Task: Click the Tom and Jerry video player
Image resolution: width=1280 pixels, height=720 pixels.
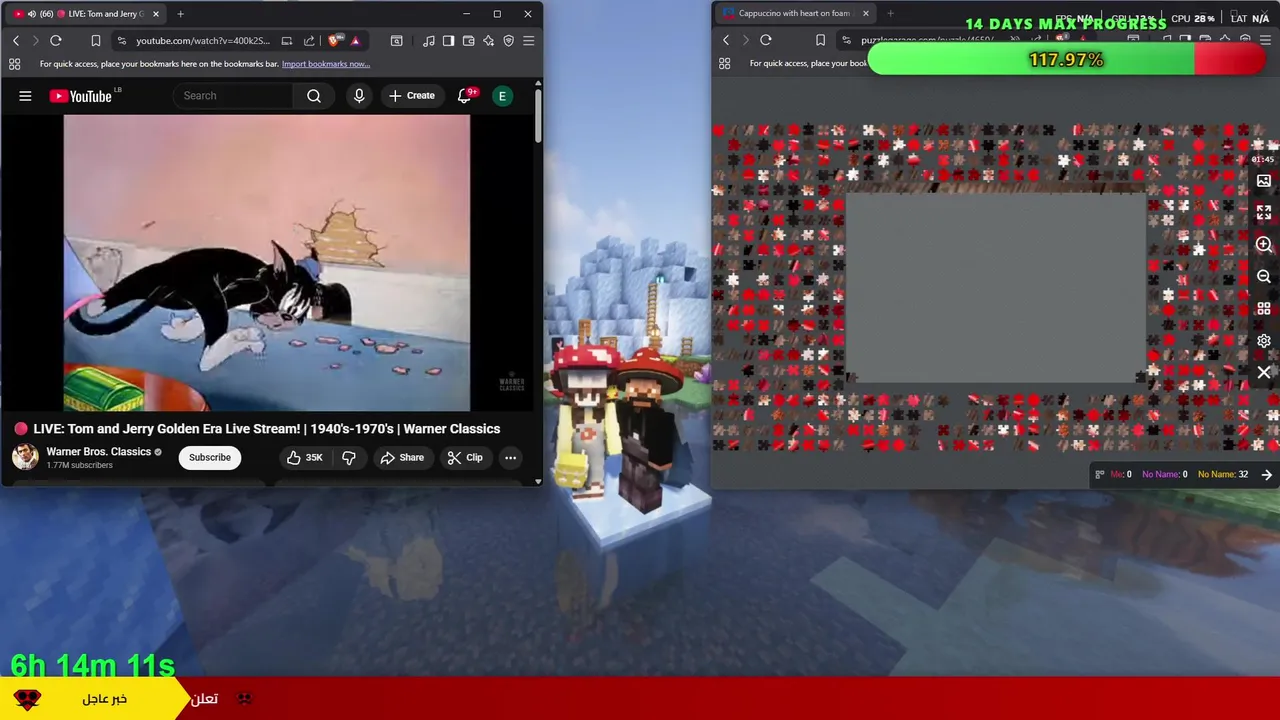Action: [x=267, y=263]
